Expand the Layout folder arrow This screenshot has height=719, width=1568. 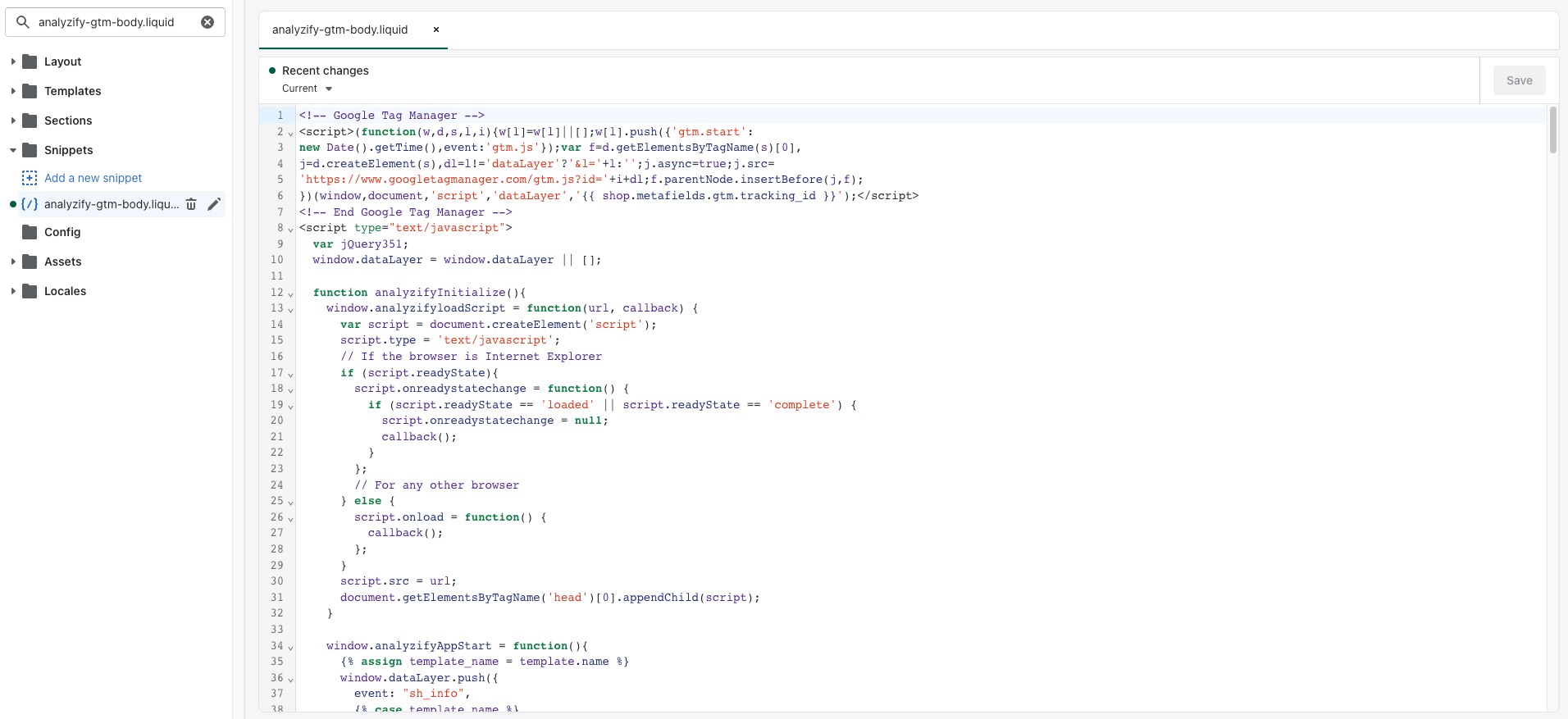pos(13,61)
